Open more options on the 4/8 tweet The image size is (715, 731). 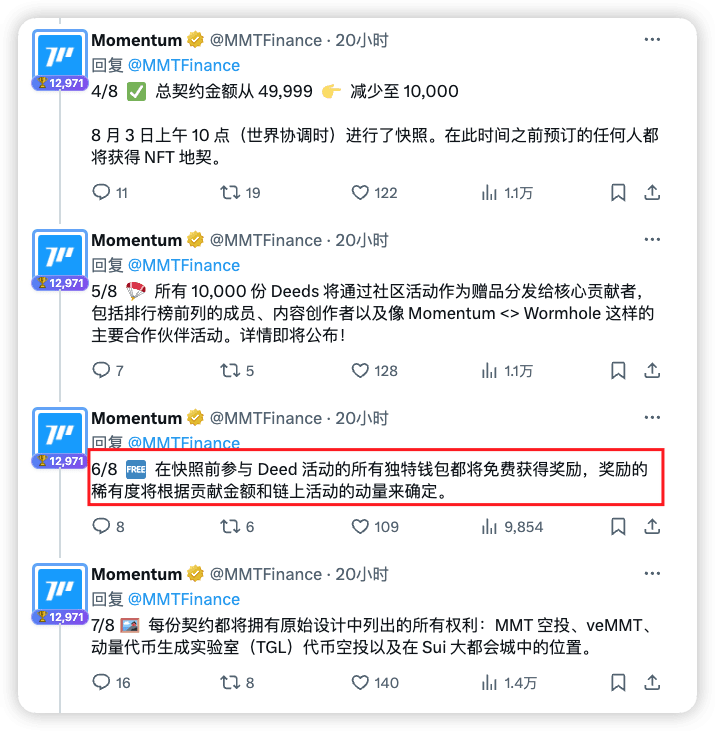(652, 40)
